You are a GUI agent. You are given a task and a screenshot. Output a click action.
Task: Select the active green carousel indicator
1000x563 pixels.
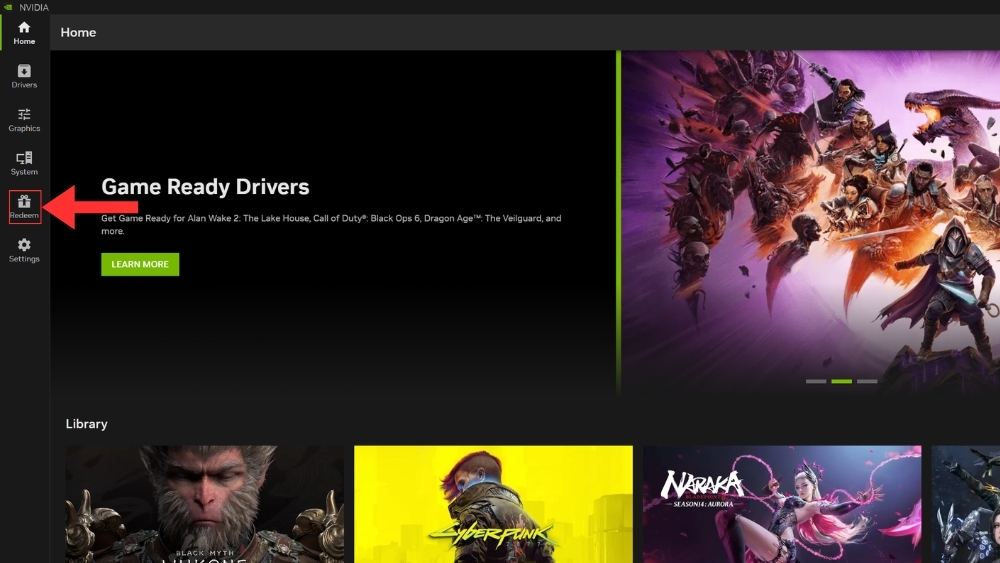[841, 381]
